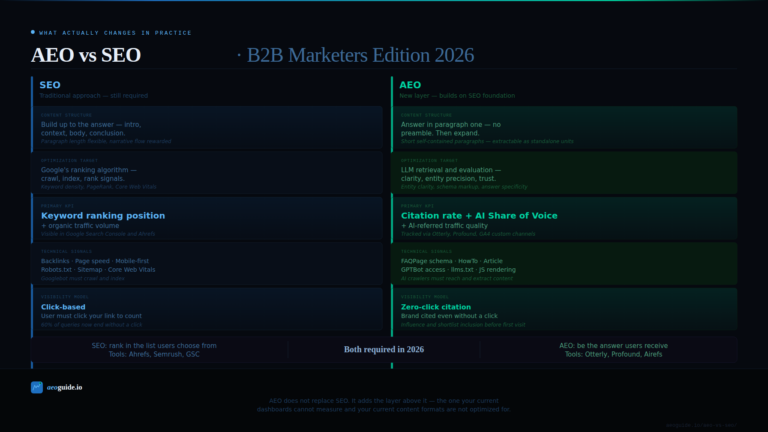Screen dimensions: 768x432
Task: Click 'Tools: Ahrefs, Semrush, GSC' line
Action: [154, 354]
